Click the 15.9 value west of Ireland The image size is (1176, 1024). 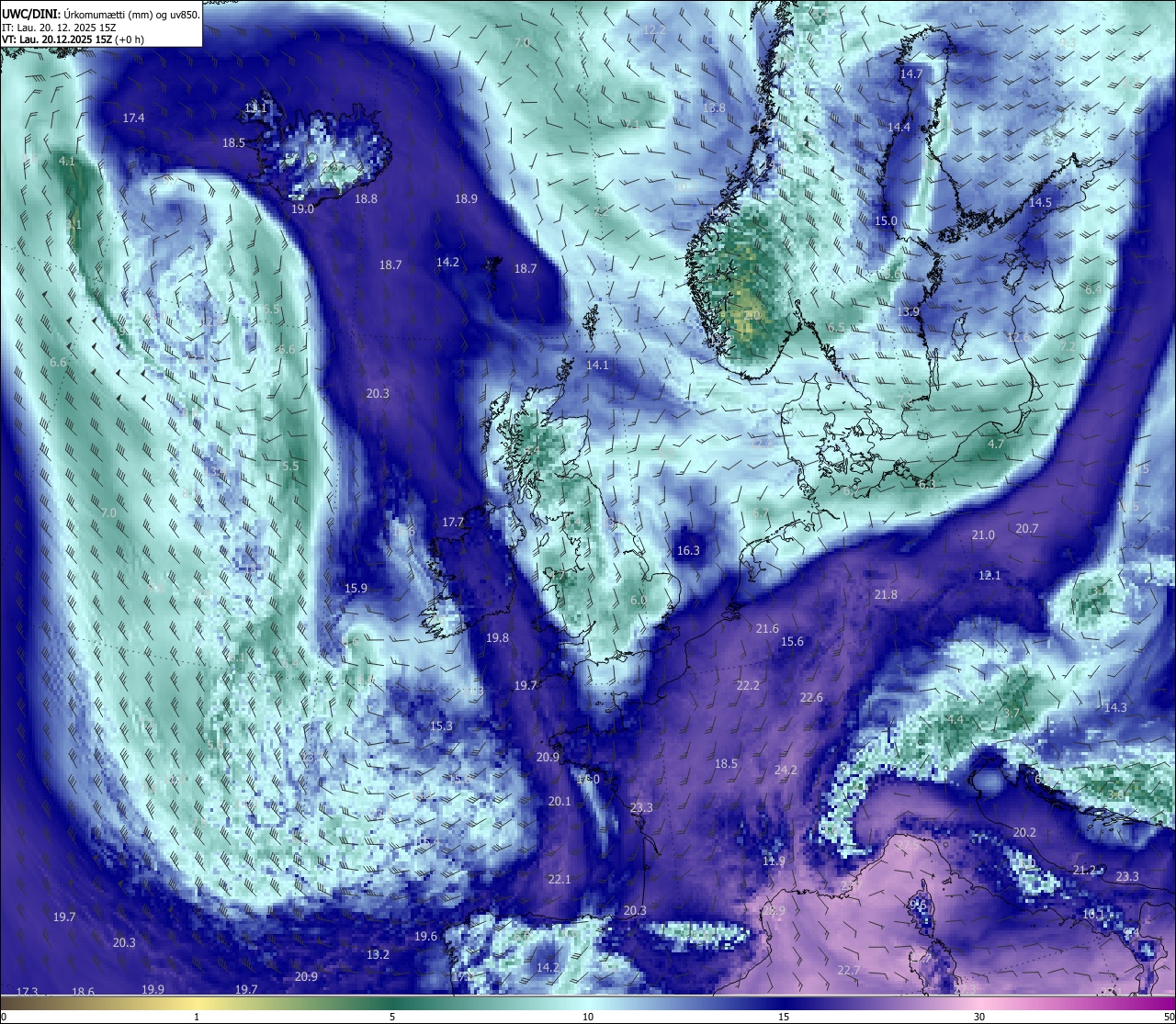pyautogui.click(x=356, y=588)
